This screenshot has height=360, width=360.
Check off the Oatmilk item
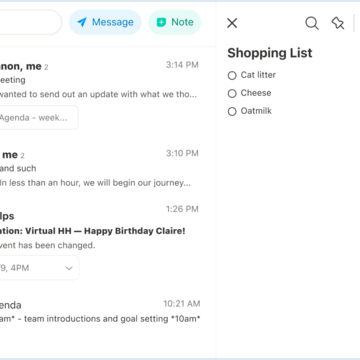pos(232,111)
